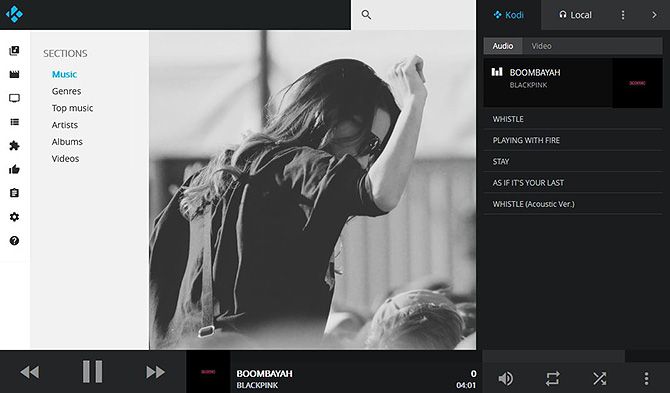
Task: Click the volume slider bar
Action: pyautogui.click(x=576, y=356)
